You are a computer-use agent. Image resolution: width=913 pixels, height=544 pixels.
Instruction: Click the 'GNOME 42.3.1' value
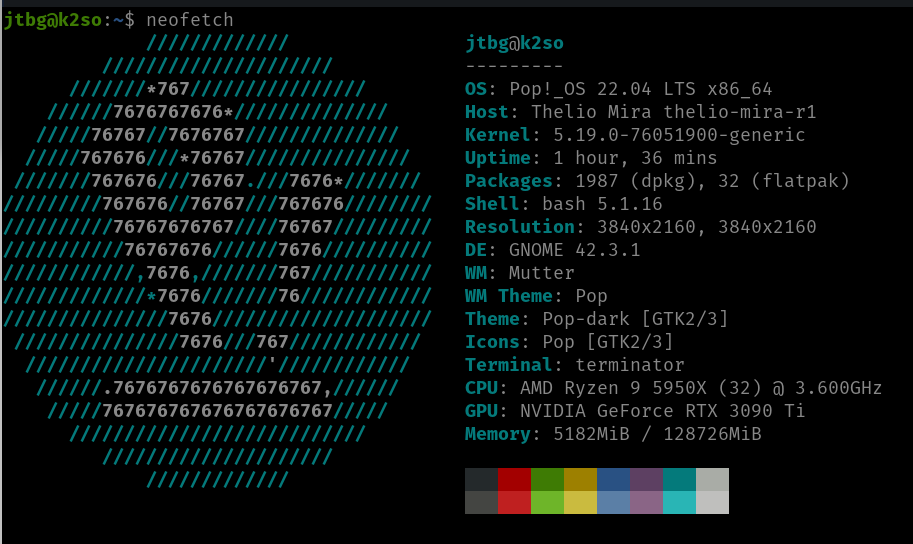(575, 250)
